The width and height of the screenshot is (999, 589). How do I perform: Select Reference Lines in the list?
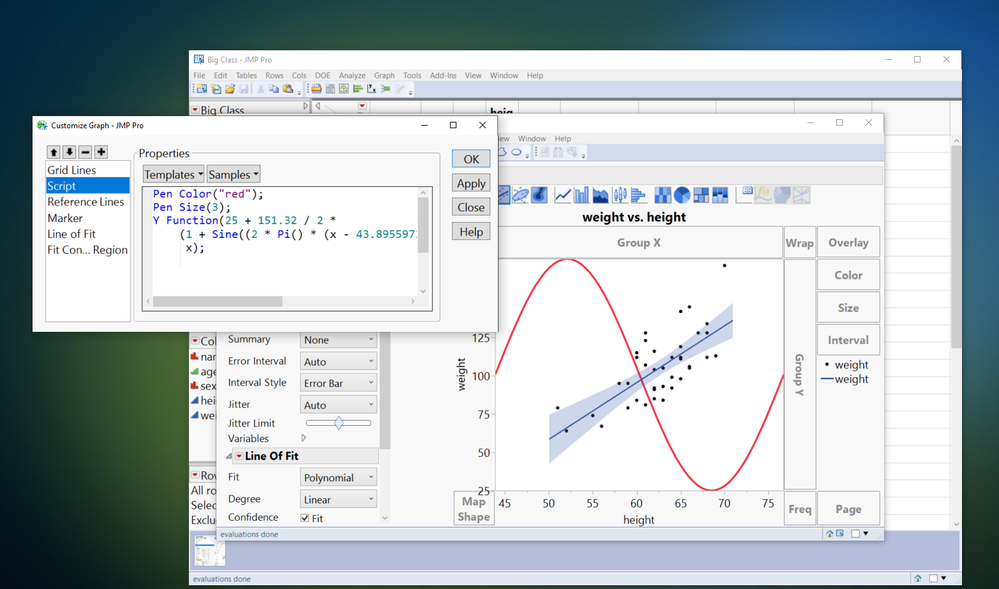[86, 202]
